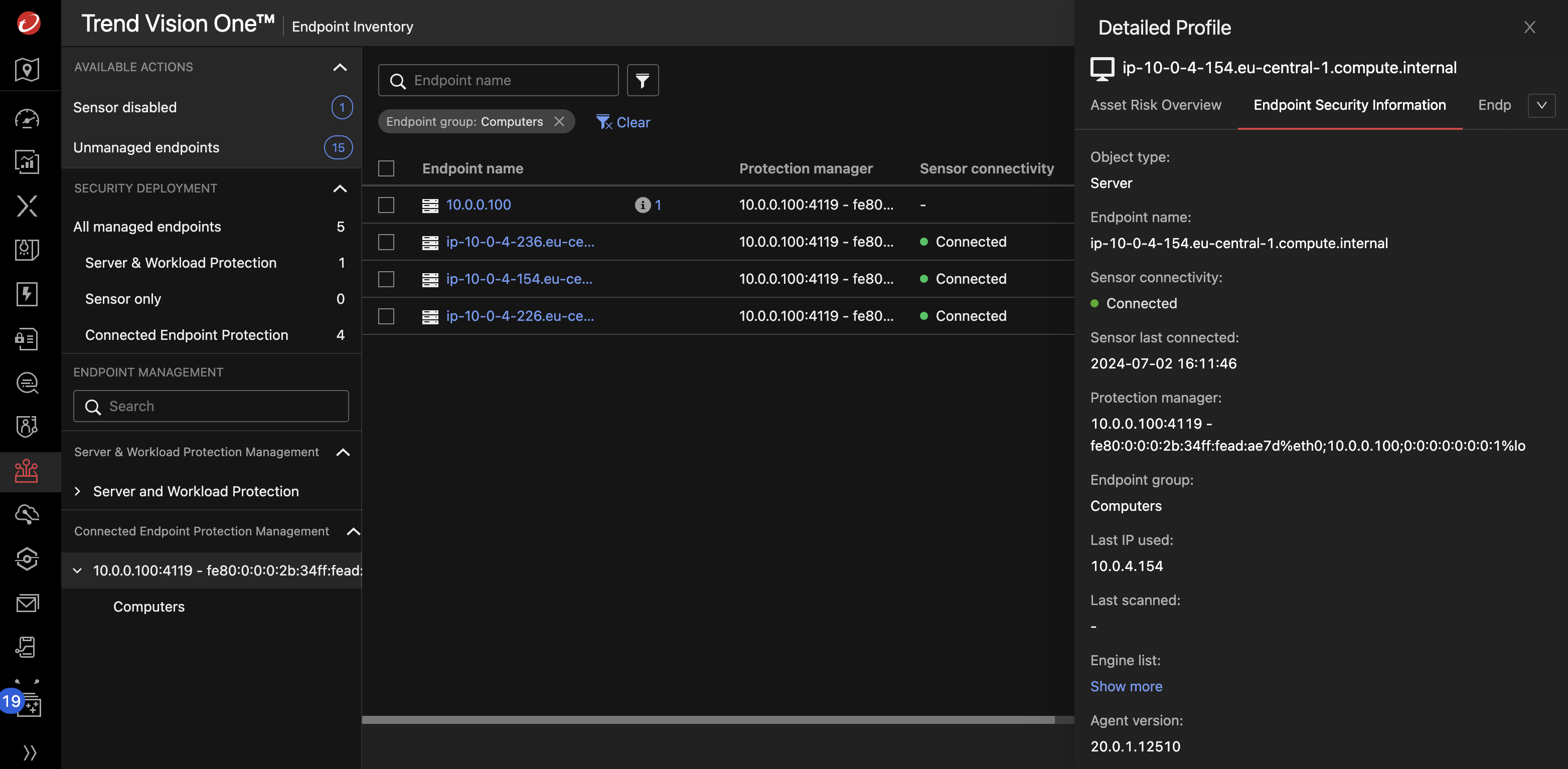
Task: Select the Computers group in tree
Action: coord(148,607)
